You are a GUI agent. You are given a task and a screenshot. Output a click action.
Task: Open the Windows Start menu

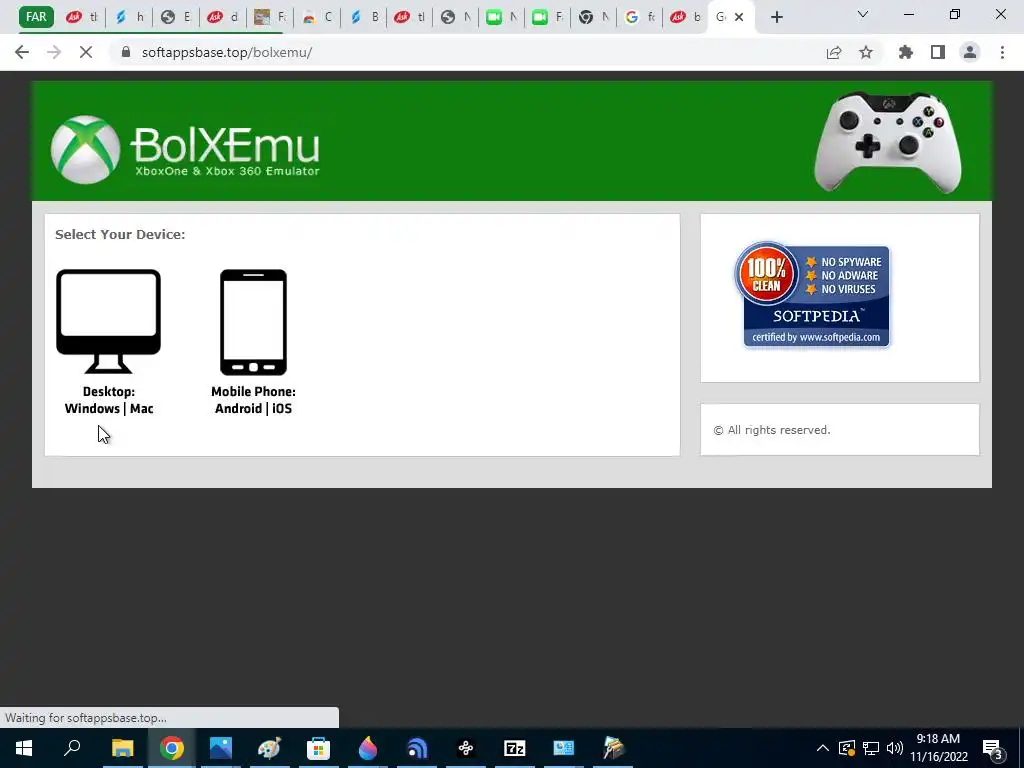24,748
